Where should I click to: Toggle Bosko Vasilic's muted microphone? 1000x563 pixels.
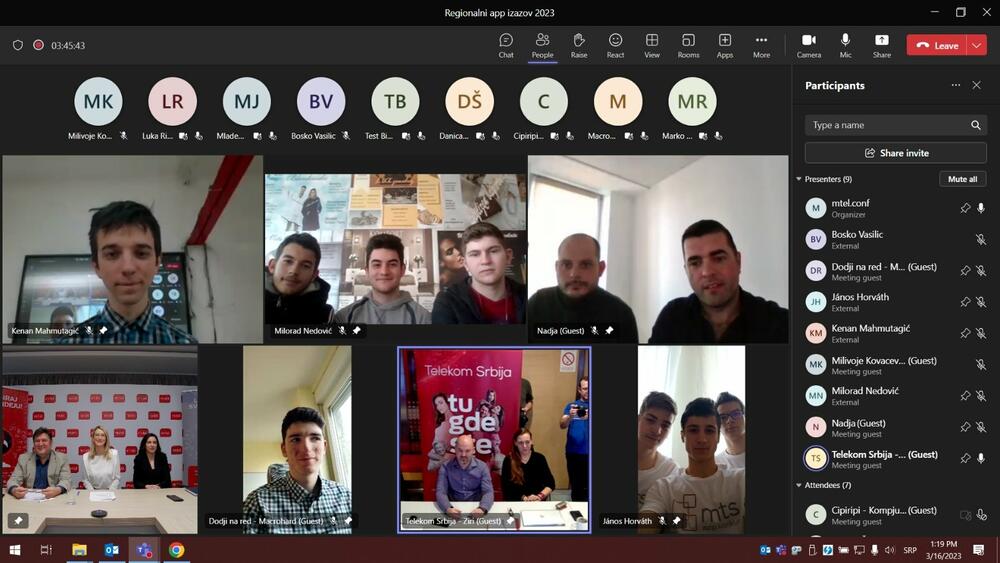coord(980,240)
